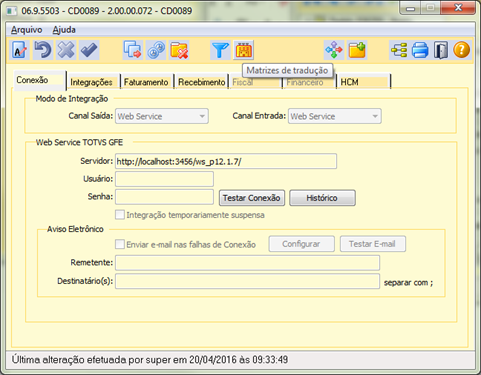Click the Destinatário(s) input field
This screenshot has height=375, width=481.
tap(247, 281)
